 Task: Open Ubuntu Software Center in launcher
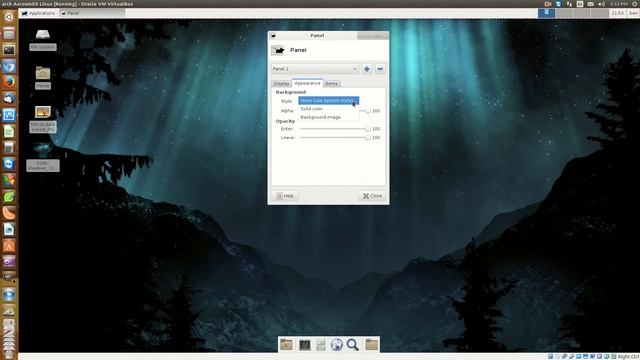pyautogui.click(x=9, y=246)
